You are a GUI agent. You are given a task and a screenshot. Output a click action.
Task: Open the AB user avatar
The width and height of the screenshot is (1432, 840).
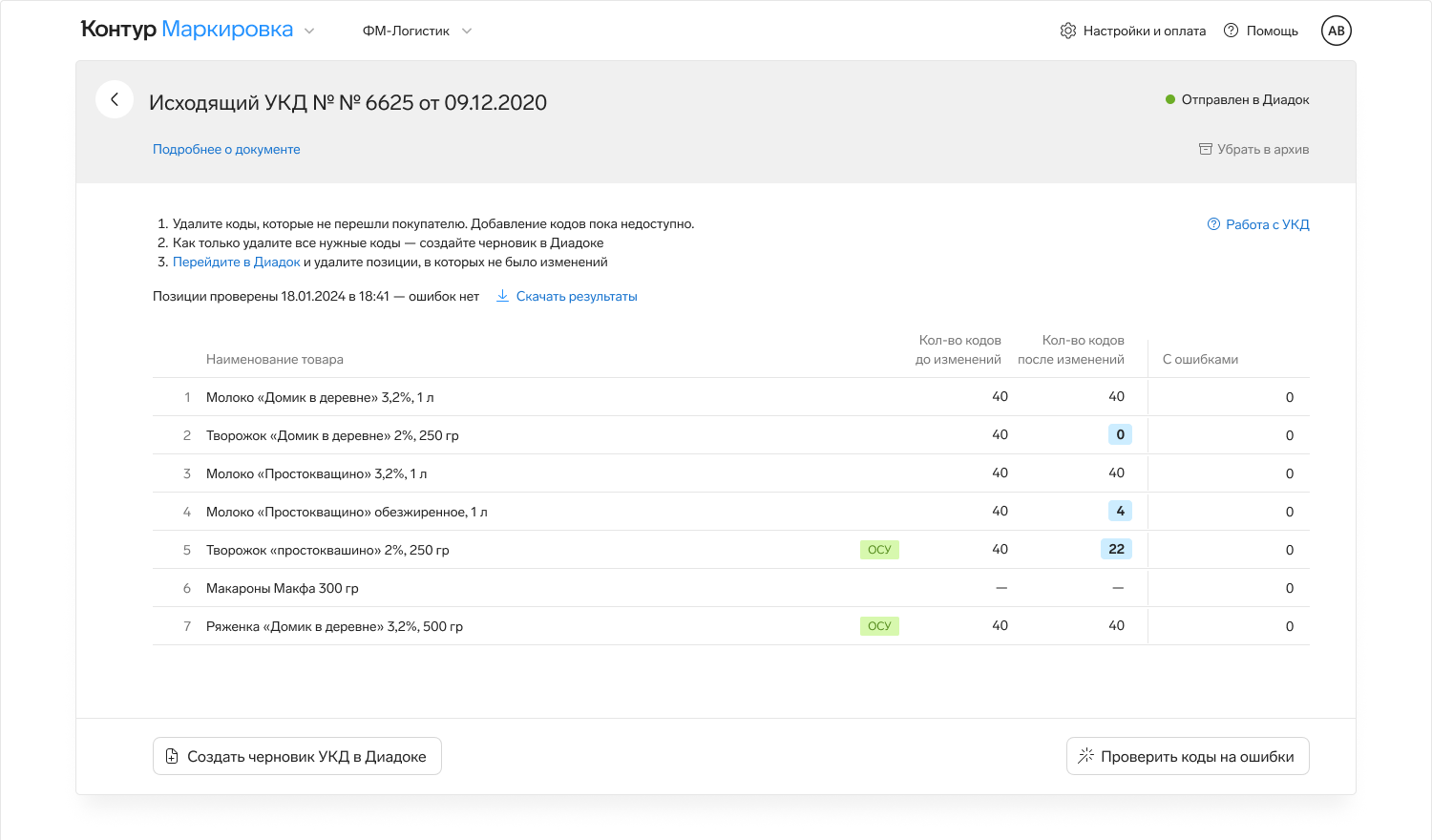tap(1337, 31)
